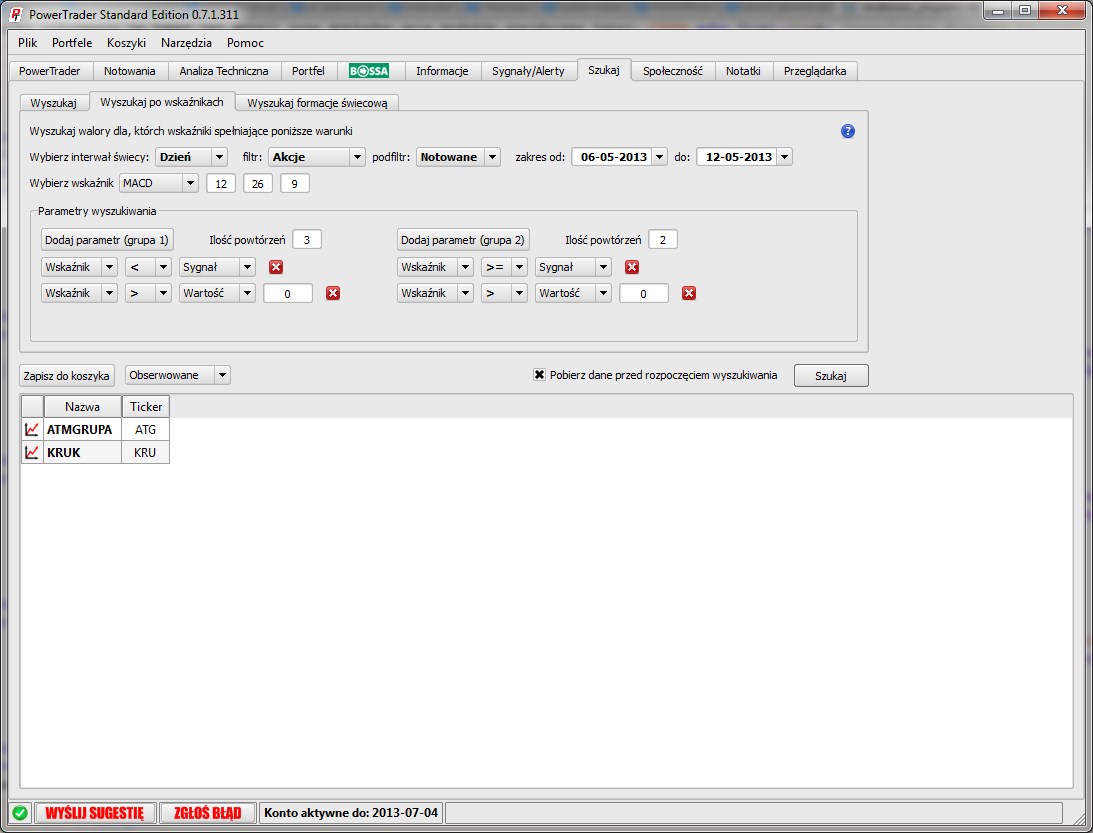Switch to the PowerTrader main tab
This screenshot has height=833, width=1093.
tap(50, 71)
